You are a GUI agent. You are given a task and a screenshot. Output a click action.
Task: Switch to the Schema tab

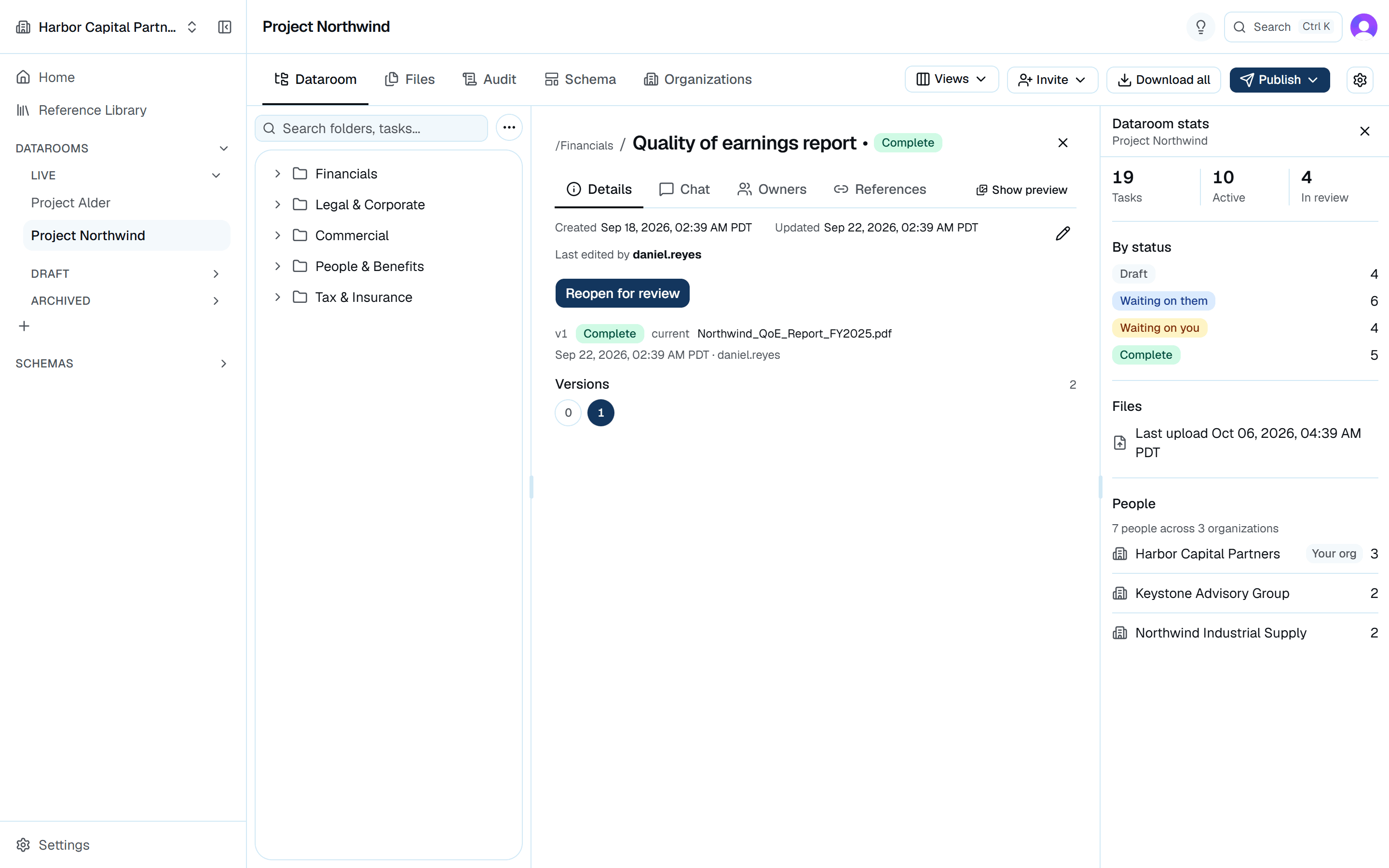(580, 79)
